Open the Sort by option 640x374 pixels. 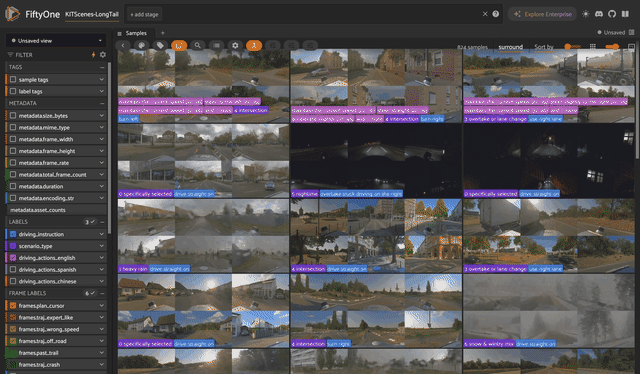pyautogui.click(x=544, y=47)
